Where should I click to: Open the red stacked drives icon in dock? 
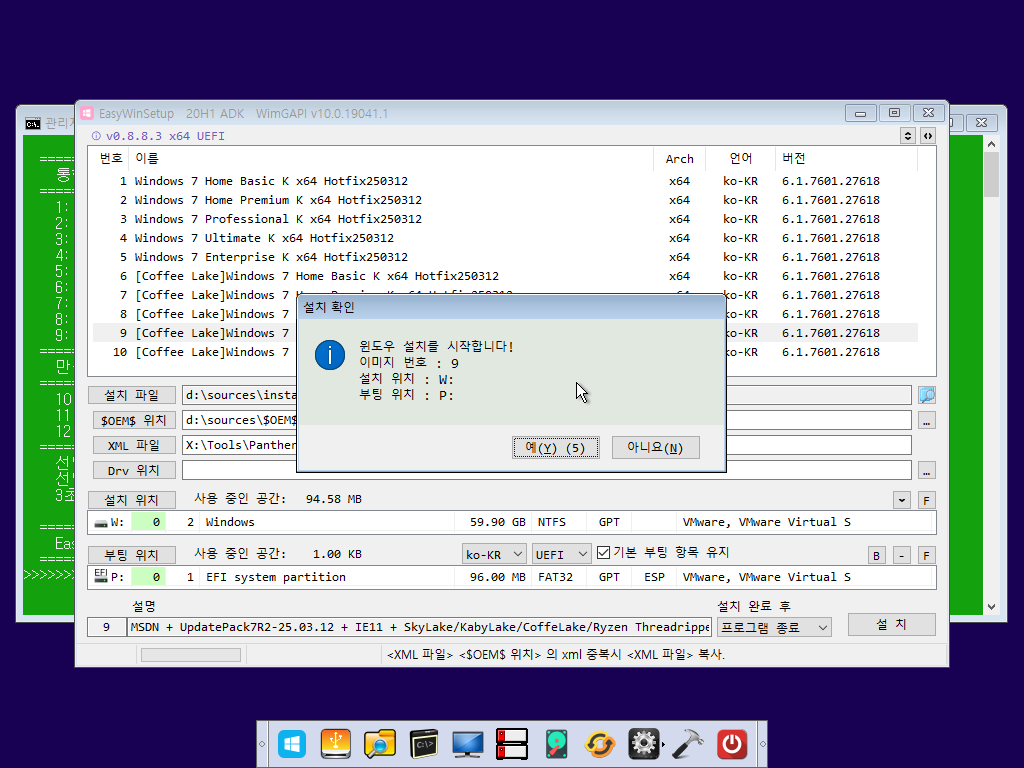click(x=512, y=744)
